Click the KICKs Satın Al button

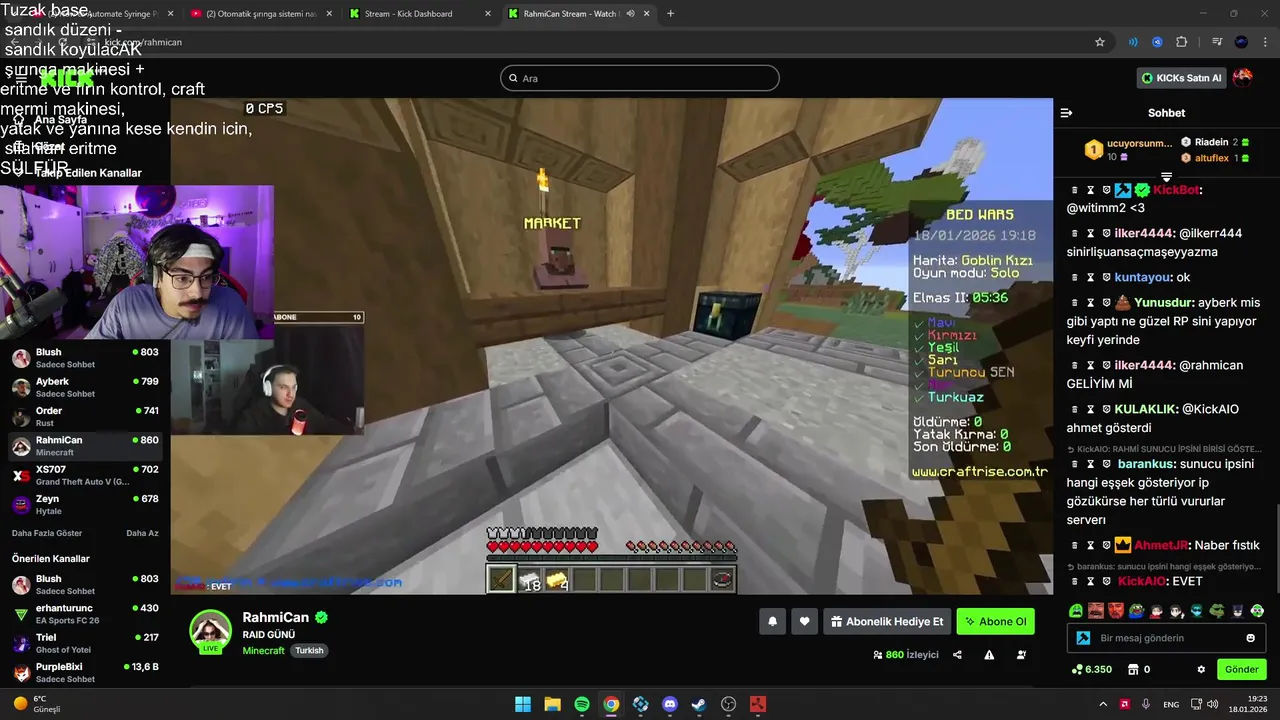click(x=1181, y=78)
